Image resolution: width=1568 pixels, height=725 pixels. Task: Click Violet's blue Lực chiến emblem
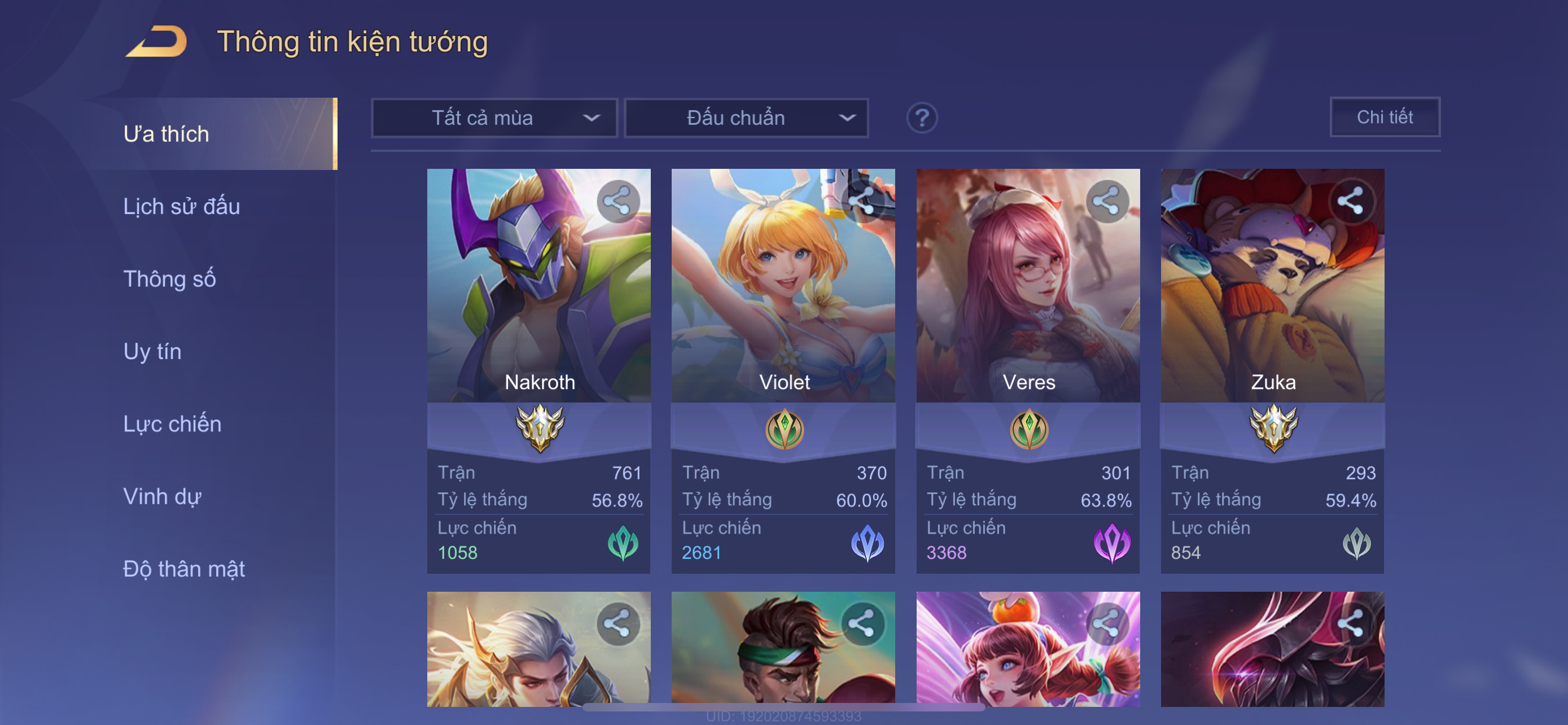(x=867, y=543)
